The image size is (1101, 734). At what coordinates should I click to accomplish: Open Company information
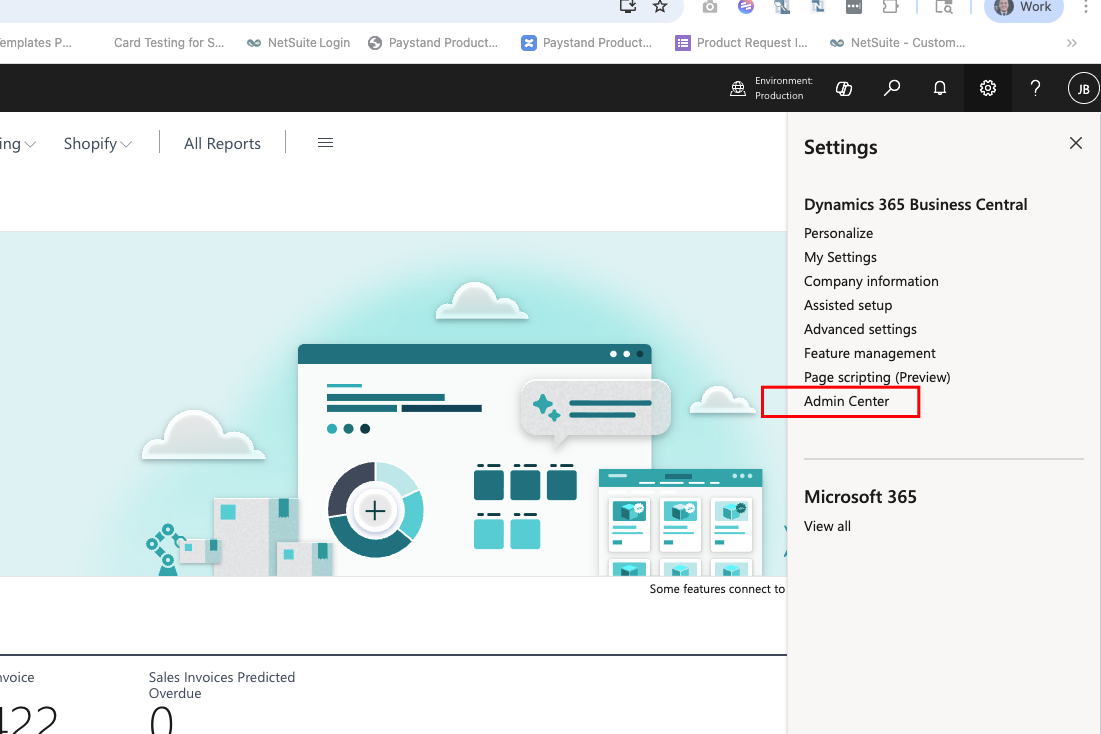(871, 281)
